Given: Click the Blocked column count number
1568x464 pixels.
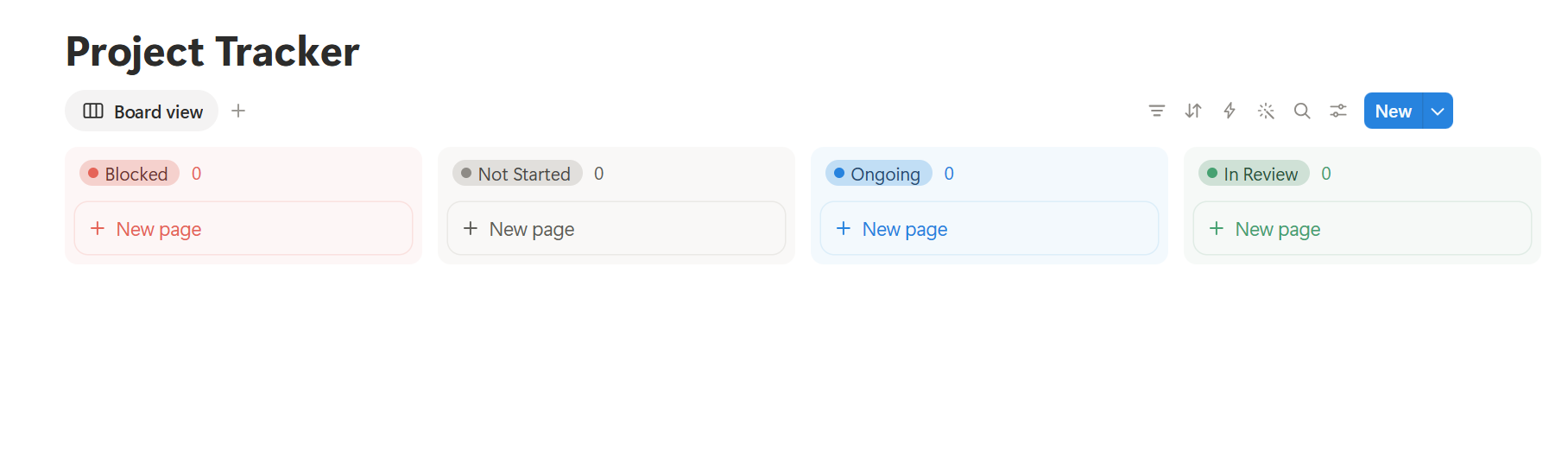Looking at the screenshot, I should (x=196, y=174).
